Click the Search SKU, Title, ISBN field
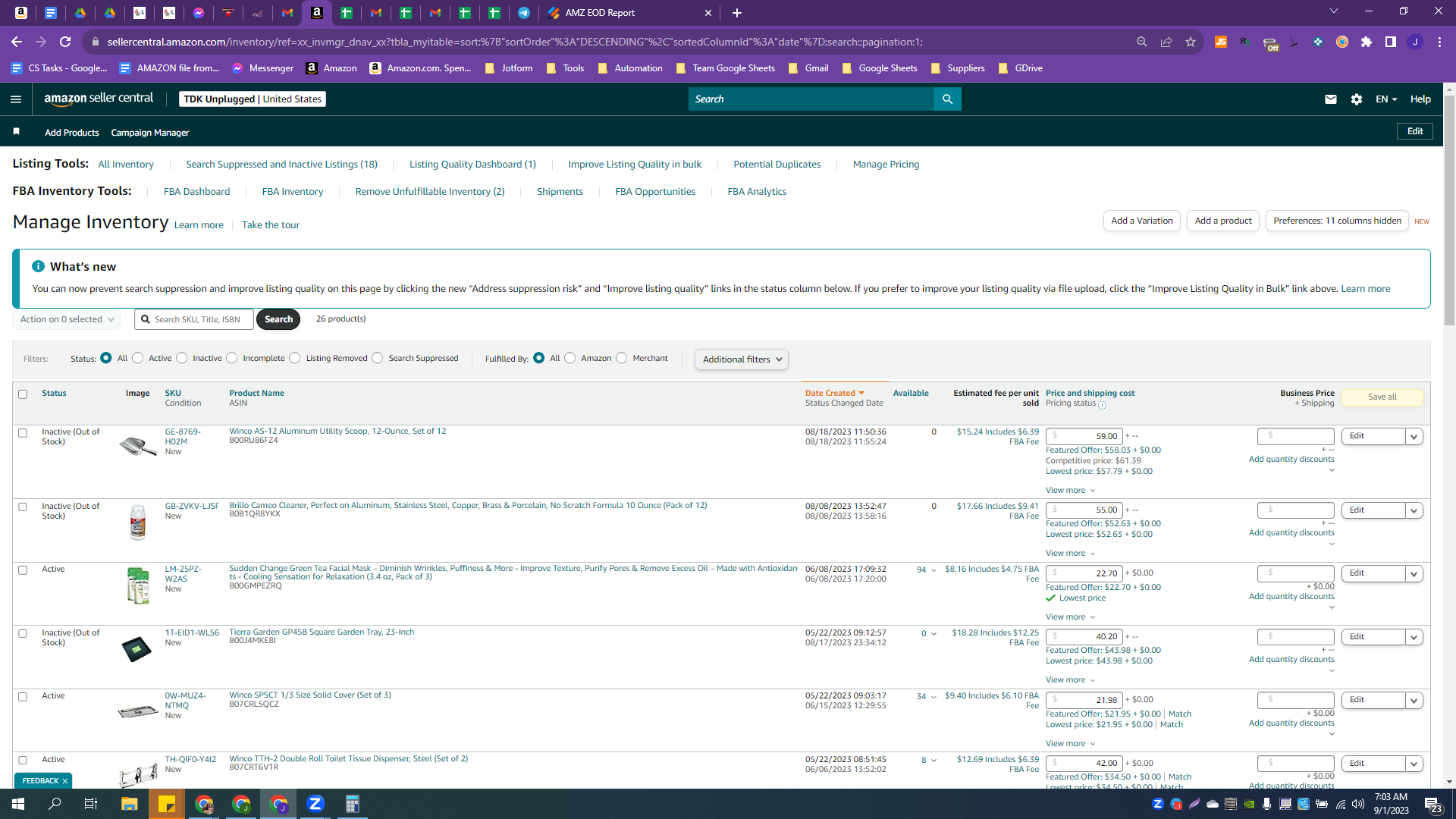Image resolution: width=1456 pixels, height=819 pixels. click(x=193, y=319)
